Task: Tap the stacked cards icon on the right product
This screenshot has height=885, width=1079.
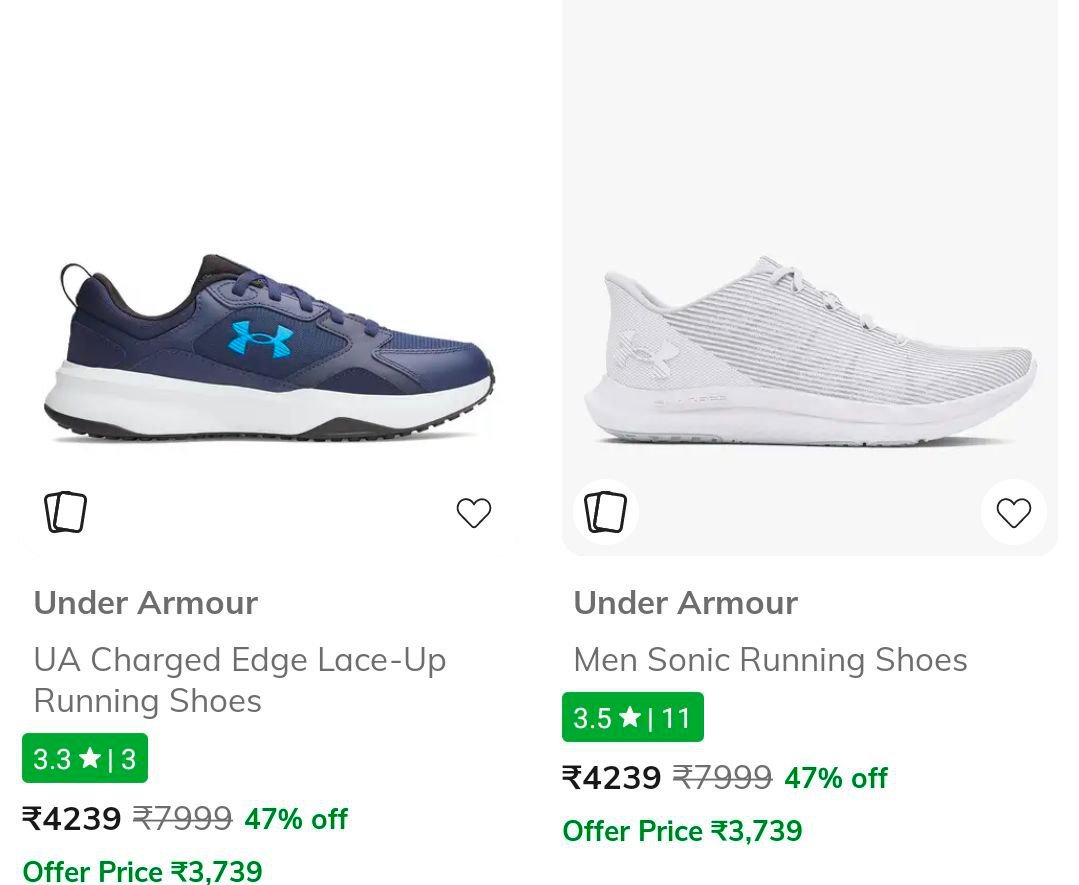Action: pyautogui.click(x=606, y=512)
